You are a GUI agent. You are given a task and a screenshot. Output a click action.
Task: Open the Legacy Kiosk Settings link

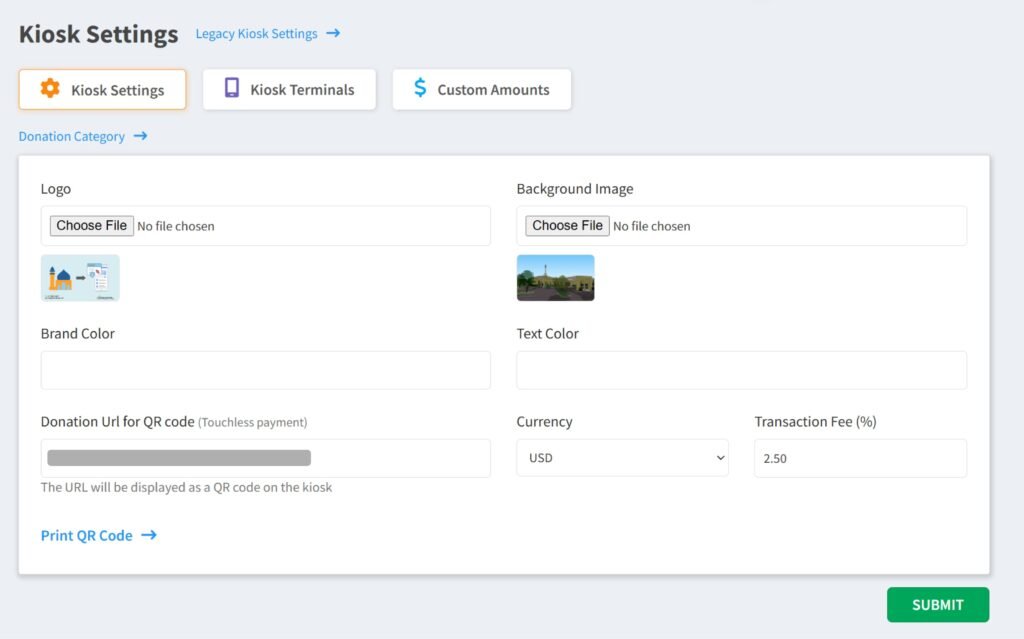point(256,34)
